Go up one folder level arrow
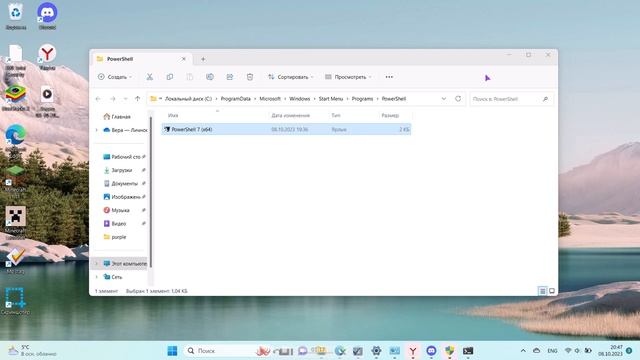Viewport: 640px width, 360px height. 138,99
